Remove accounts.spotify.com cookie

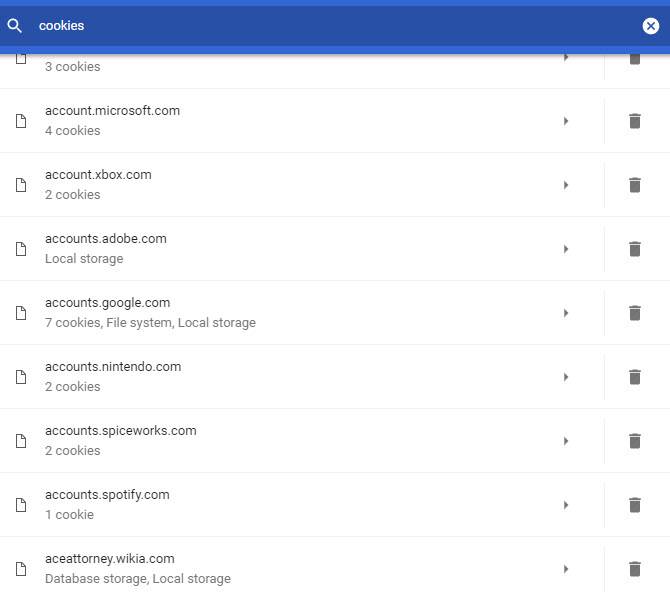635,505
